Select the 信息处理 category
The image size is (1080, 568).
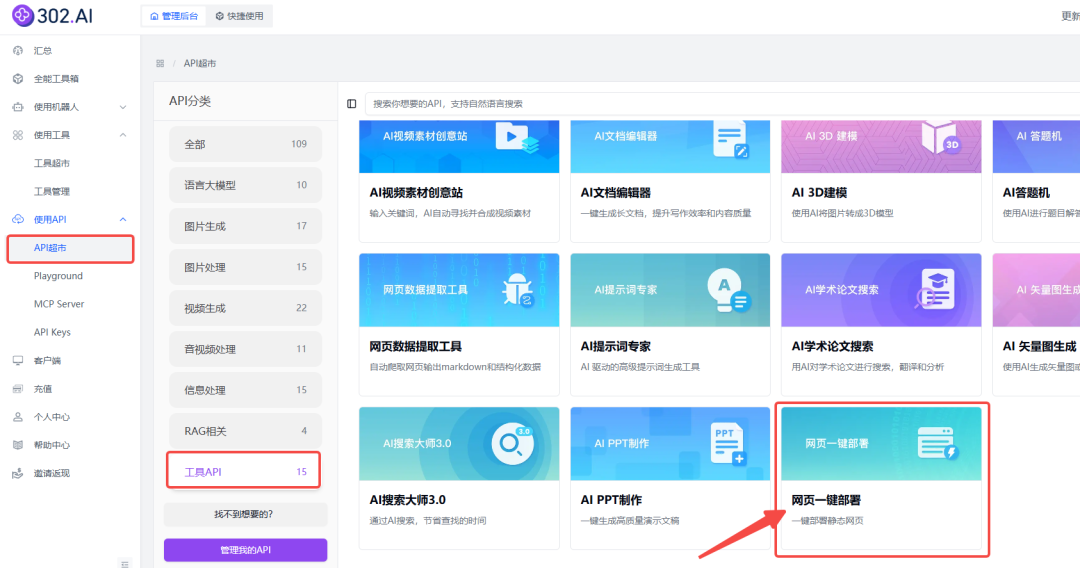click(x=245, y=390)
